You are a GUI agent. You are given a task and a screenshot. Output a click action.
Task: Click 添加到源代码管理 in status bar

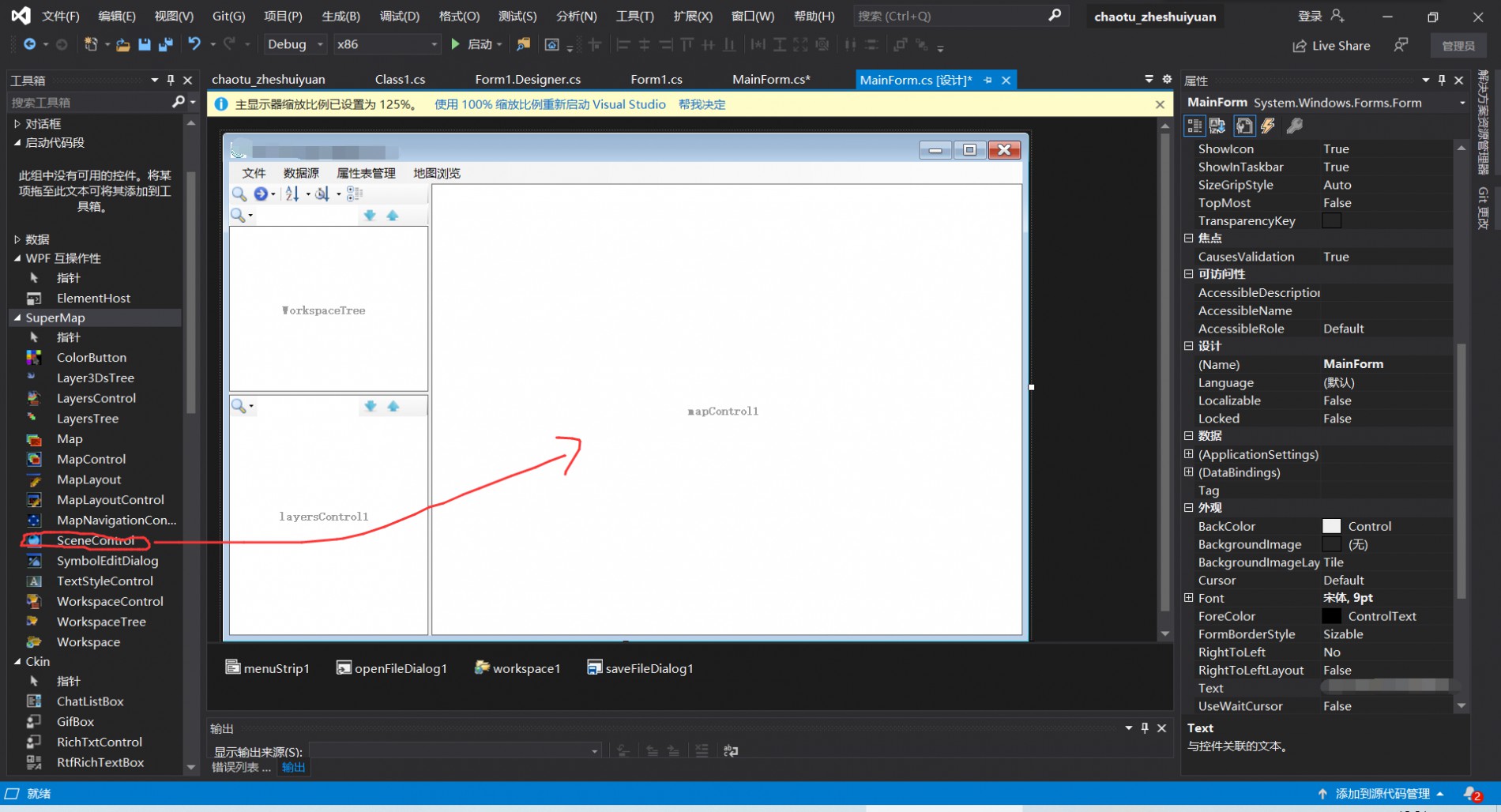click(1381, 794)
